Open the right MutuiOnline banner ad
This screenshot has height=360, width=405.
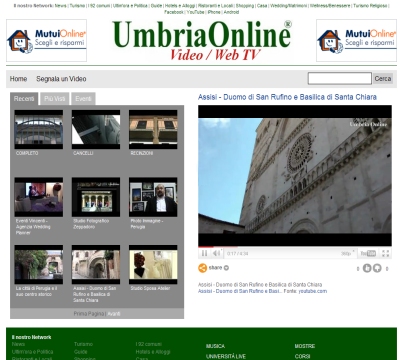[356, 40]
